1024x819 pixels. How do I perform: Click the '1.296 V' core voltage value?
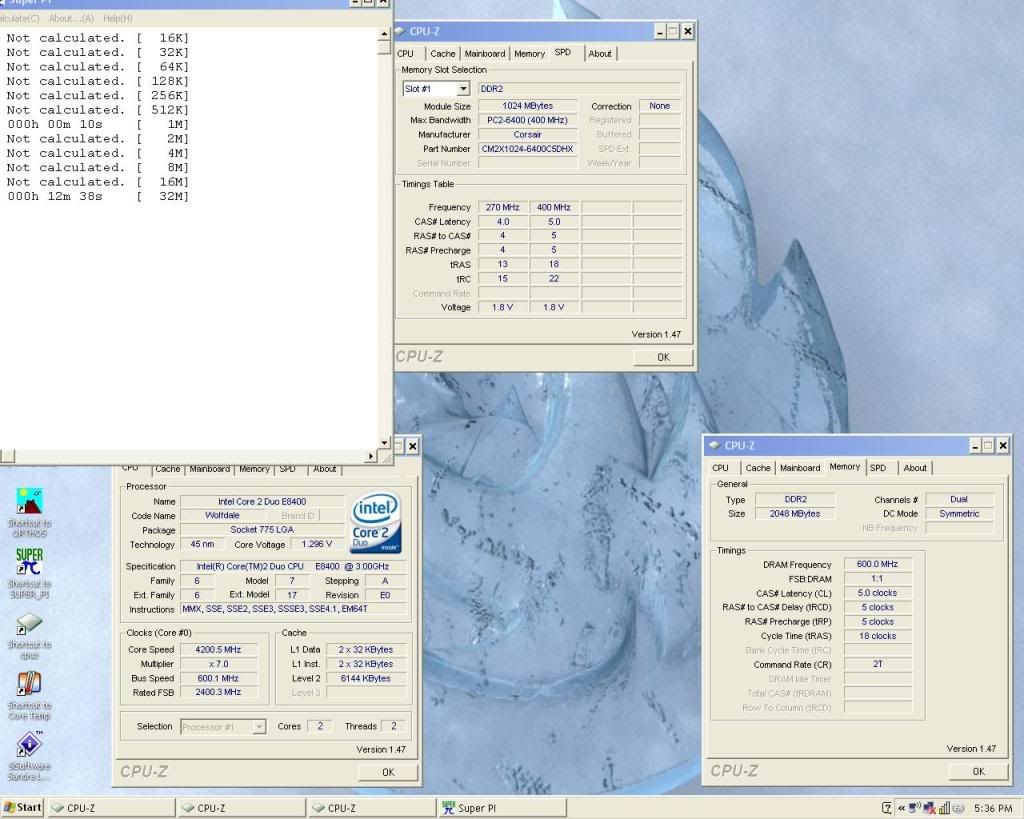(317, 544)
